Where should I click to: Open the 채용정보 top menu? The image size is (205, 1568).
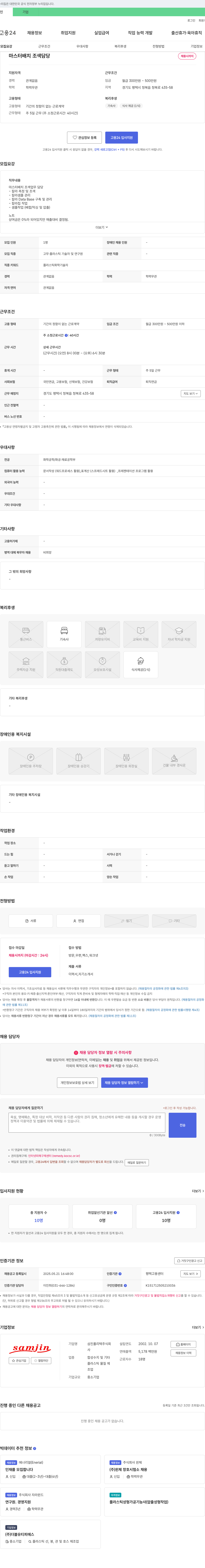[x=35, y=33]
